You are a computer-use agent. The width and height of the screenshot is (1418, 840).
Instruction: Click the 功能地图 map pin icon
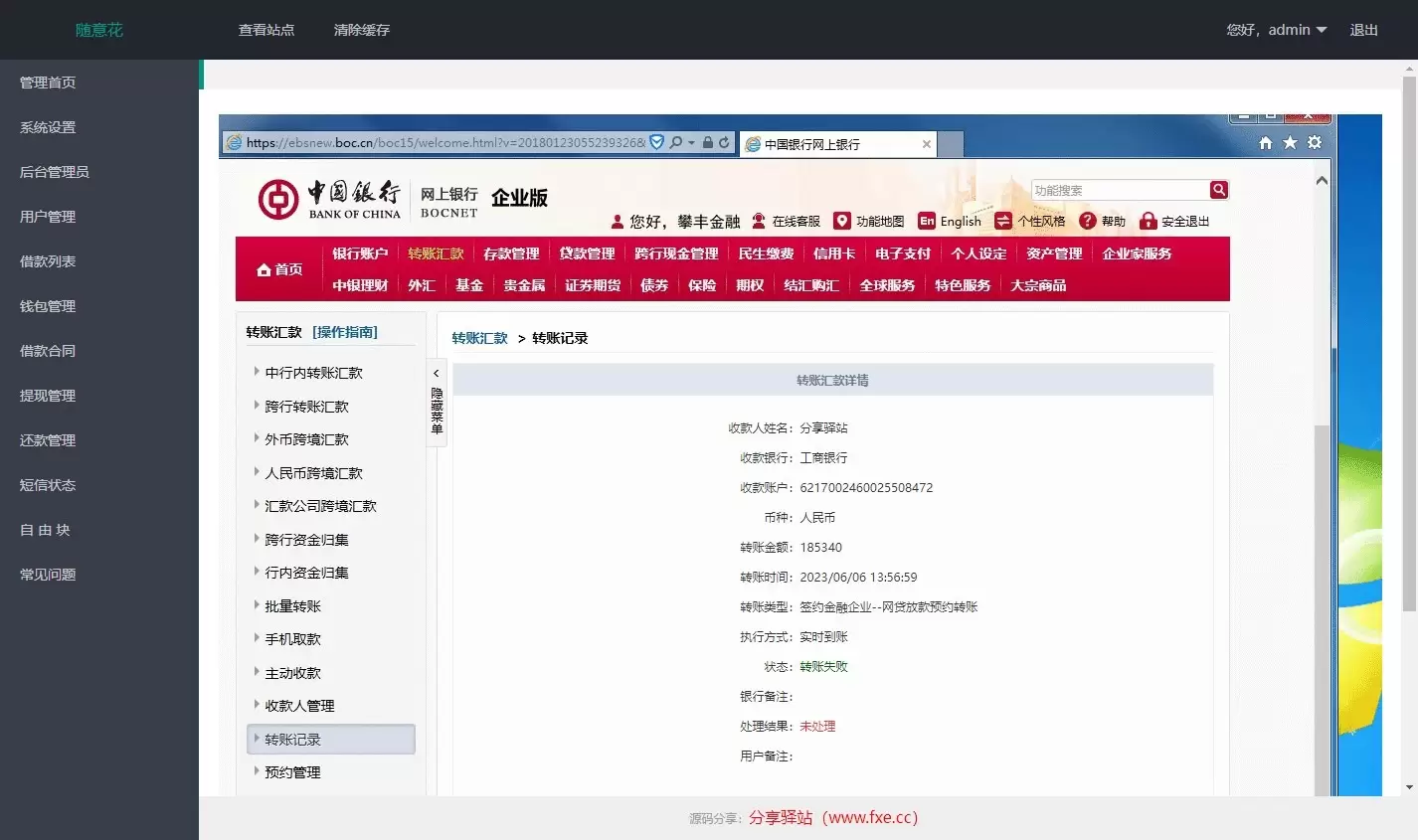[x=842, y=221]
